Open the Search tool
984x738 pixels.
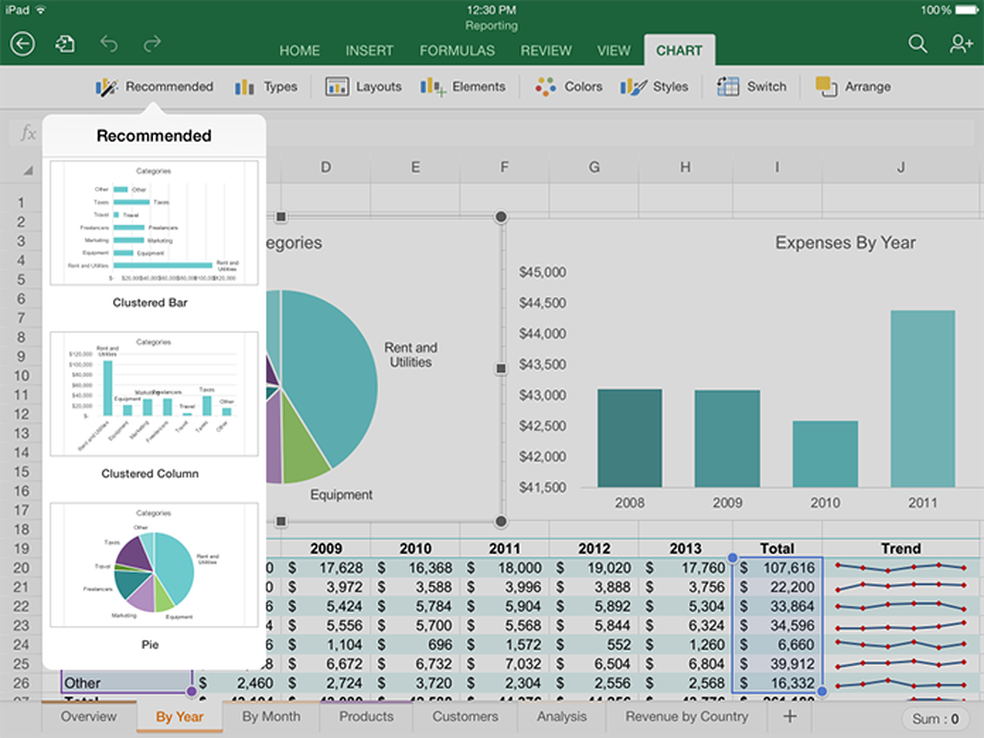(x=917, y=44)
